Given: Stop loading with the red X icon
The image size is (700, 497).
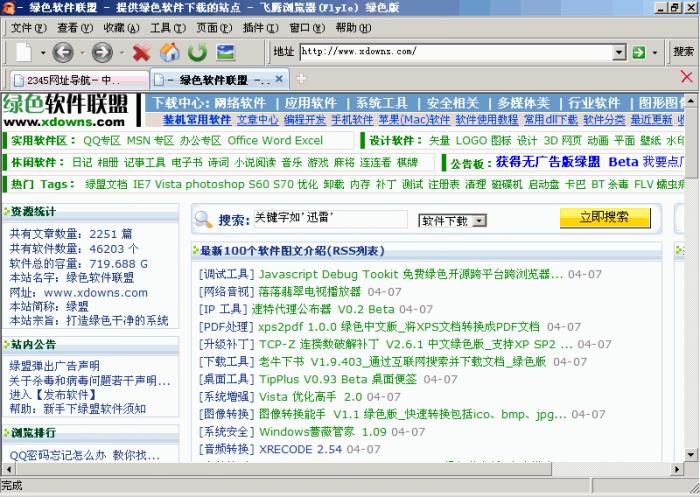Looking at the screenshot, I should click(x=142, y=53).
